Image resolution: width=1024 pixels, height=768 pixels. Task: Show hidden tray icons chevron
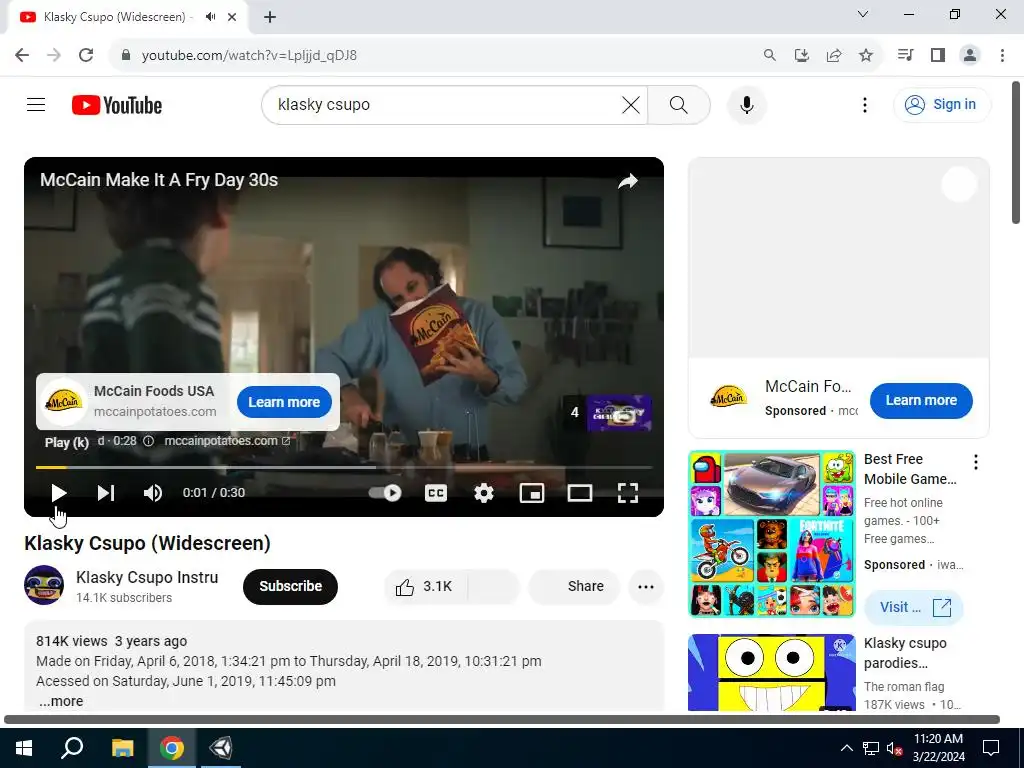tap(846, 748)
